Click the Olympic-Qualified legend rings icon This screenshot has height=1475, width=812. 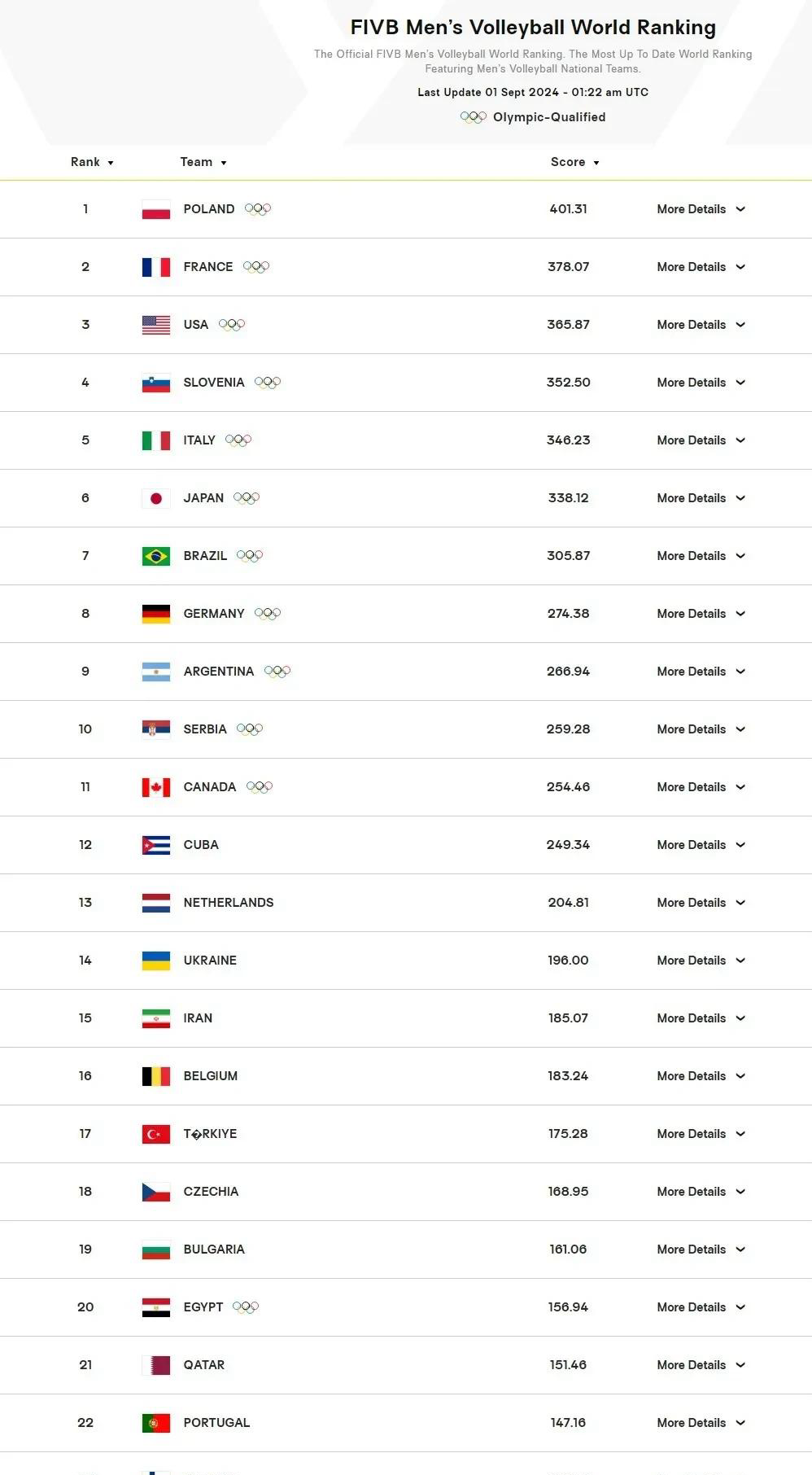473,117
